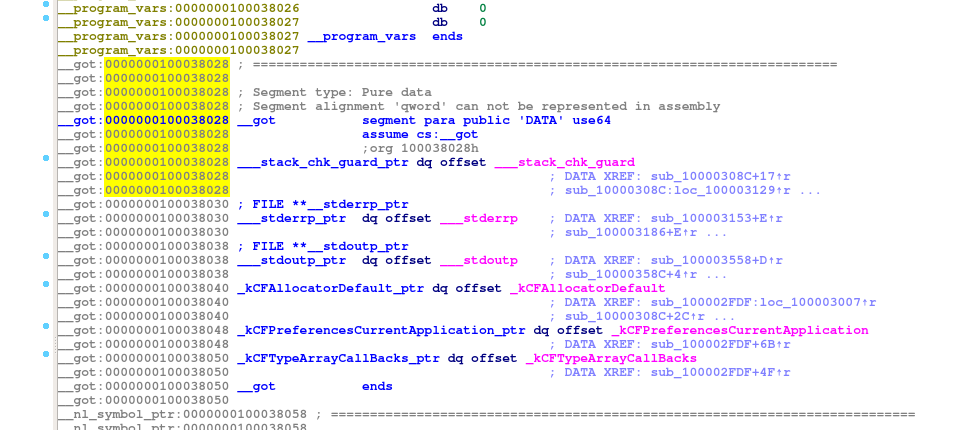Image resolution: width=967 pixels, height=430 pixels.
Task: Open xref sub_100002FDF+4F↑r
Action: 720,373
